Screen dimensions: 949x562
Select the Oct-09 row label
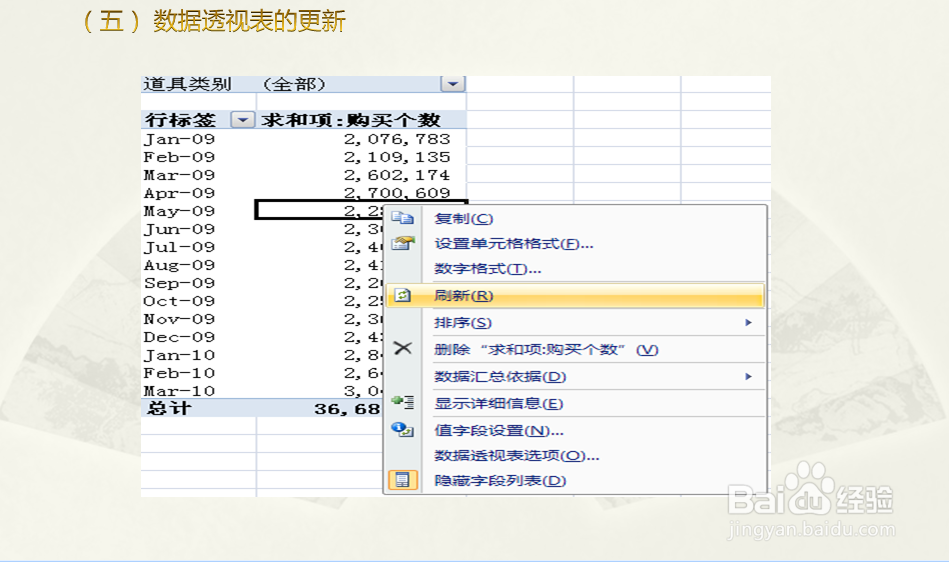pyautogui.click(x=179, y=301)
